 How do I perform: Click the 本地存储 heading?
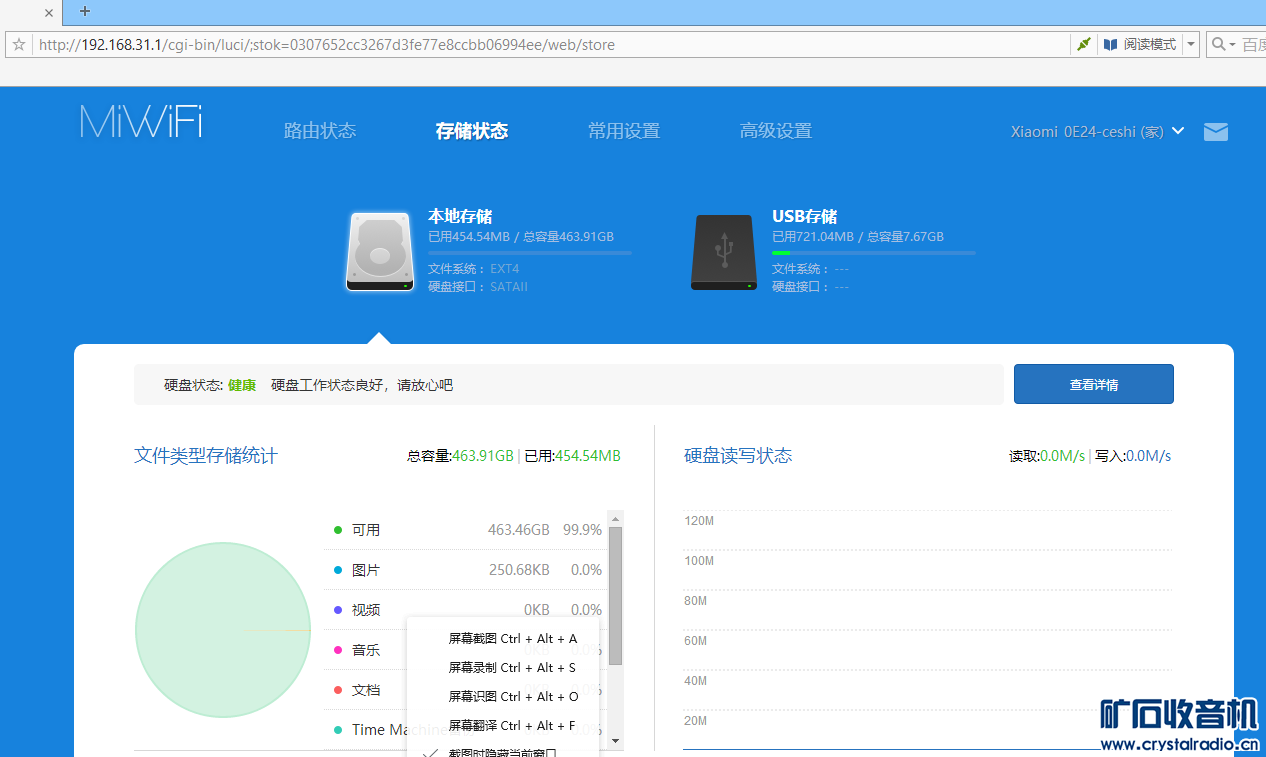point(460,216)
